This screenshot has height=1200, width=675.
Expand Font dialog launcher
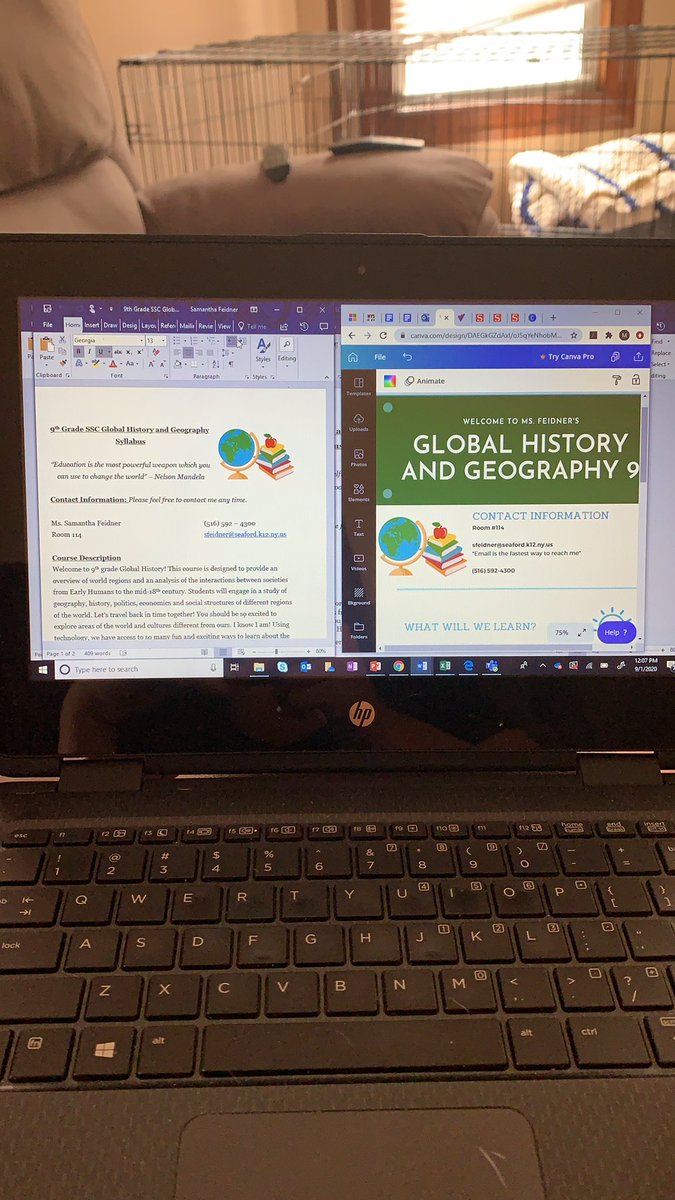[165, 376]
